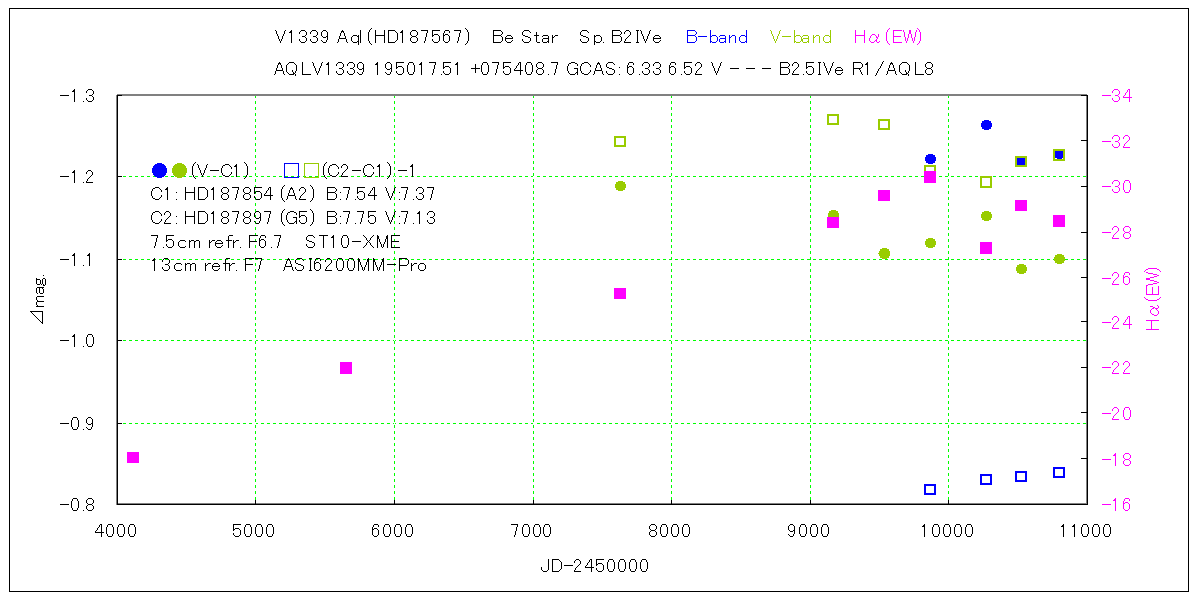The height and width of the screenshot is (600, 1200).
Task: Select the green filled circle near JD 7600
Action: [x=620, y=186]
